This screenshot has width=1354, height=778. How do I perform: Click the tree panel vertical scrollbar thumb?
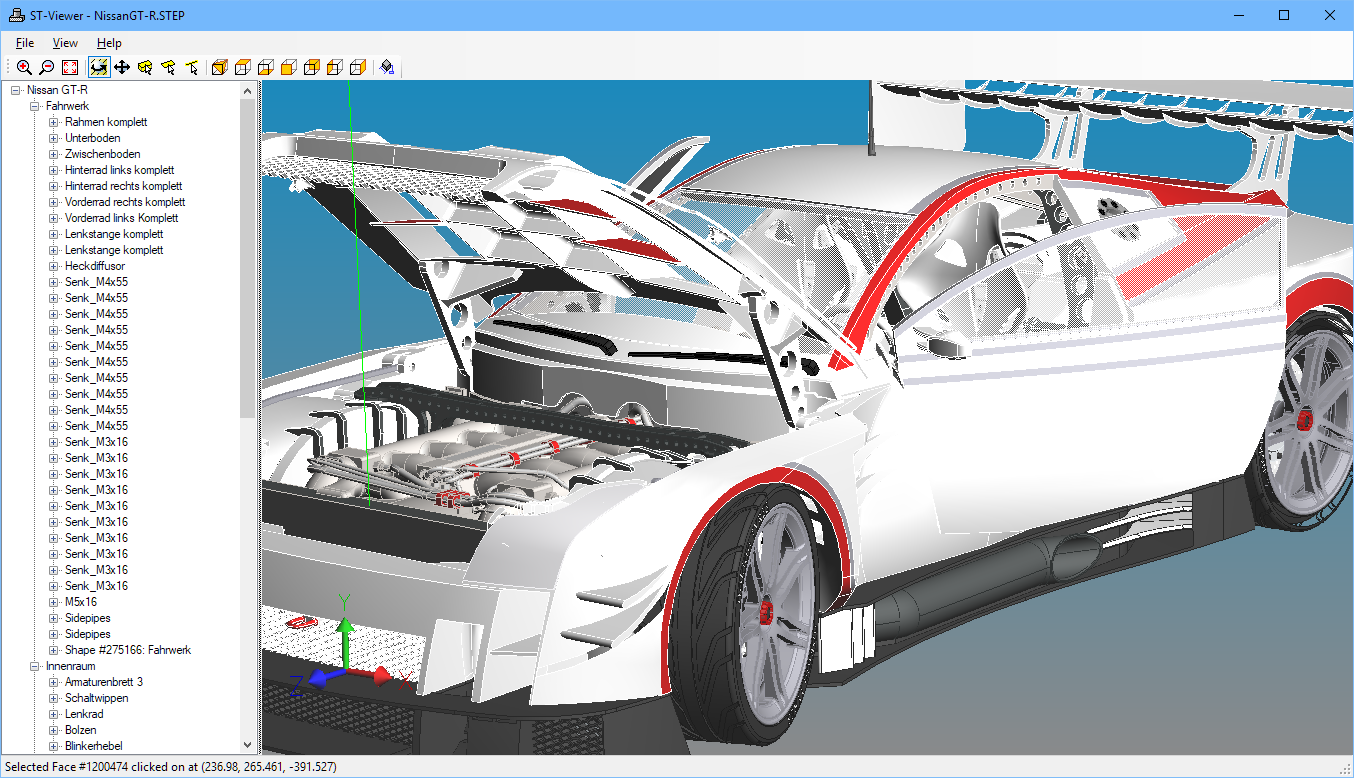[248, 258]
